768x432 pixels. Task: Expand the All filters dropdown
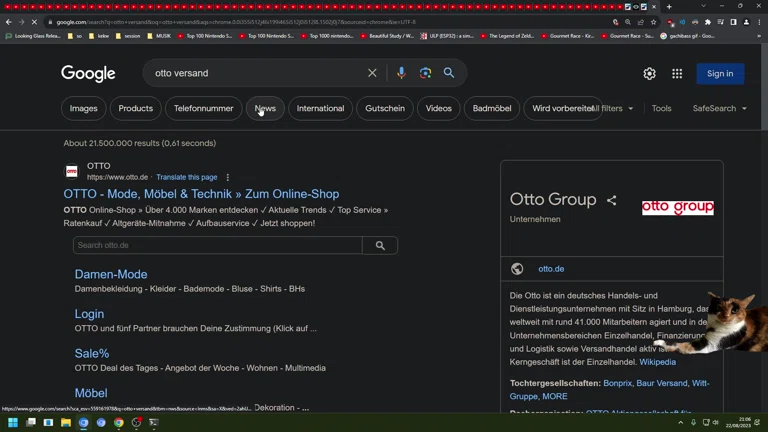(612, 108)
